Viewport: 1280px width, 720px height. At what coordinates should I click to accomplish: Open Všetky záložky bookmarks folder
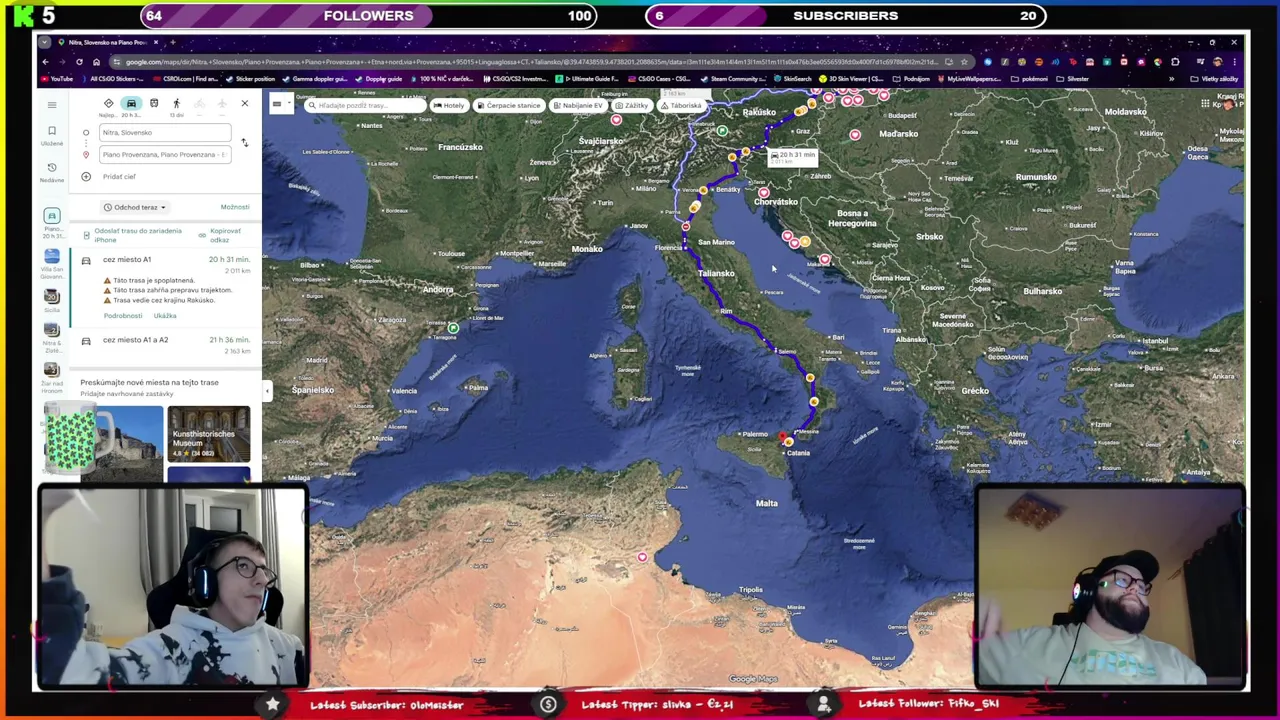click(x=1215, y=79)
